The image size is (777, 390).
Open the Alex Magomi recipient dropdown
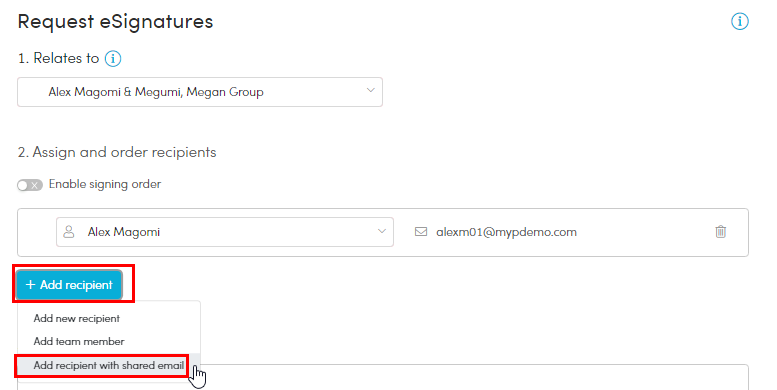(x=225, y=231)
